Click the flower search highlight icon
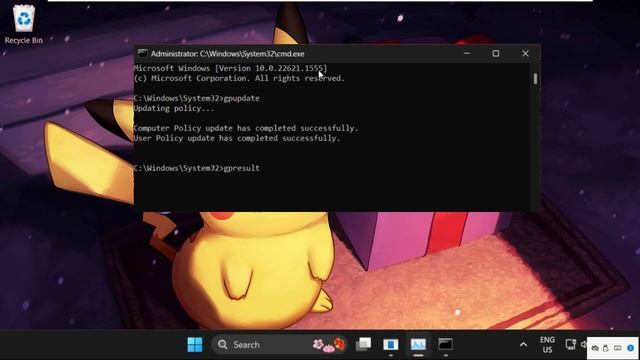The width and height of the screenshot is (640, 360). (x=329, y=345)
